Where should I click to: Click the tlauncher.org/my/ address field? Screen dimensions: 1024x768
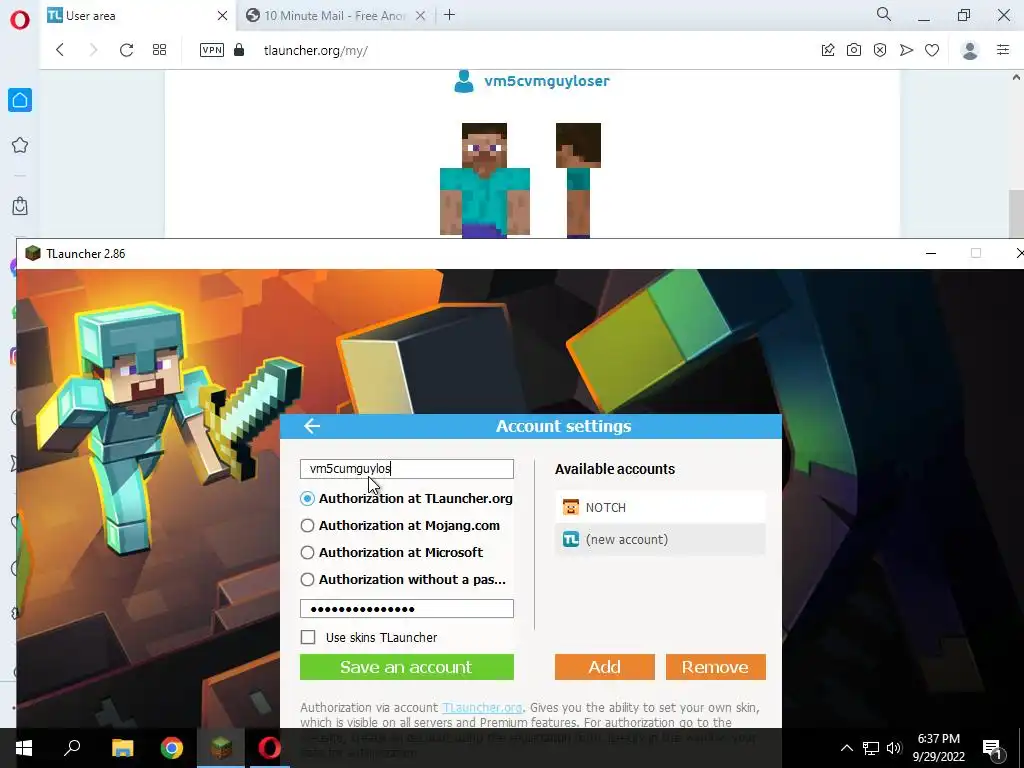pyautogui.click(x=315, y=50)
